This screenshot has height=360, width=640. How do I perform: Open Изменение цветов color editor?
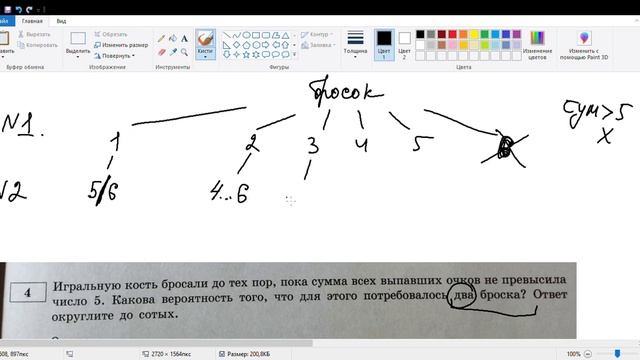click(x=537, y=45)
